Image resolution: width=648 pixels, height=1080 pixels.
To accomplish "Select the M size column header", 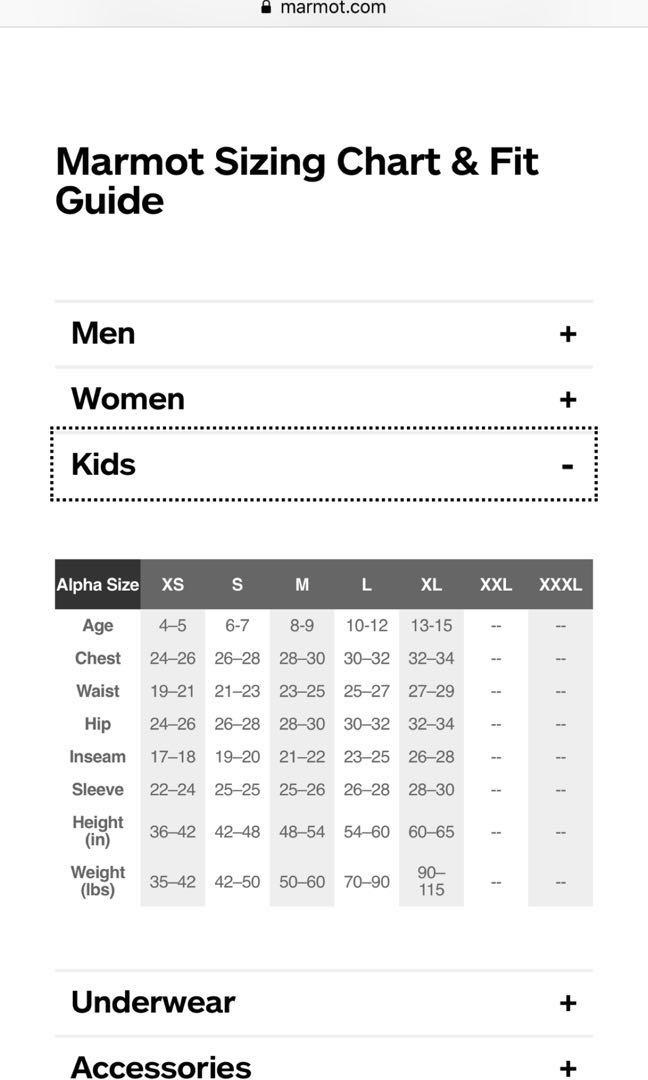I will [302, 584].
